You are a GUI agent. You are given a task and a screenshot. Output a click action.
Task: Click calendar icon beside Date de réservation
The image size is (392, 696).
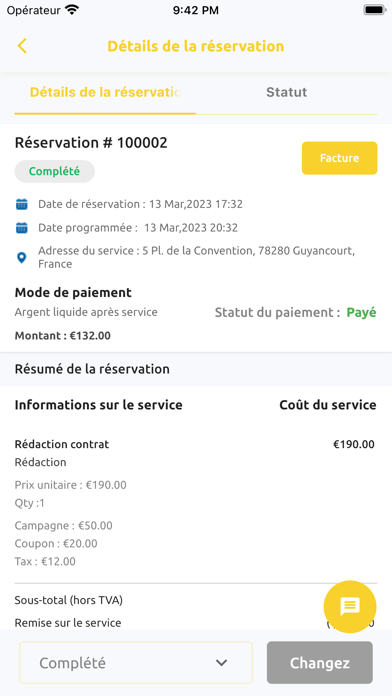(x=21, y=204)
